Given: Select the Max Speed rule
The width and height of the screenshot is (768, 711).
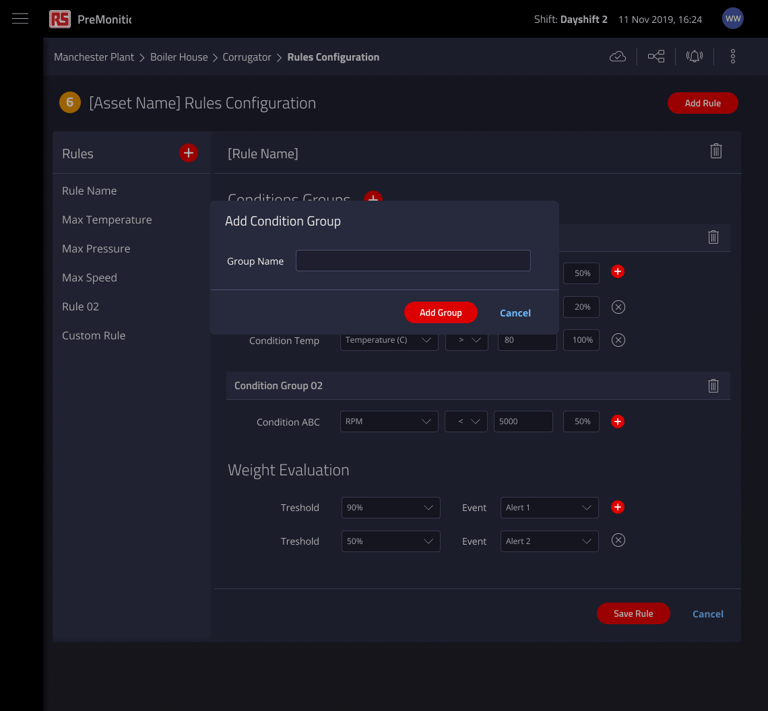Looking at the screenshot, I should [90, 278].
